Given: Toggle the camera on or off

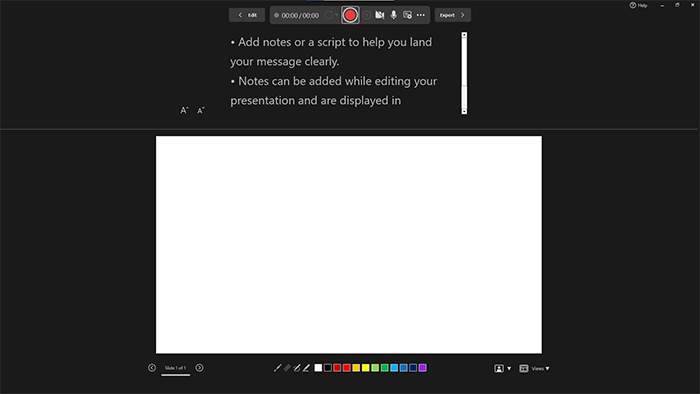Looking at the screenshot, I should coord(379,15).
